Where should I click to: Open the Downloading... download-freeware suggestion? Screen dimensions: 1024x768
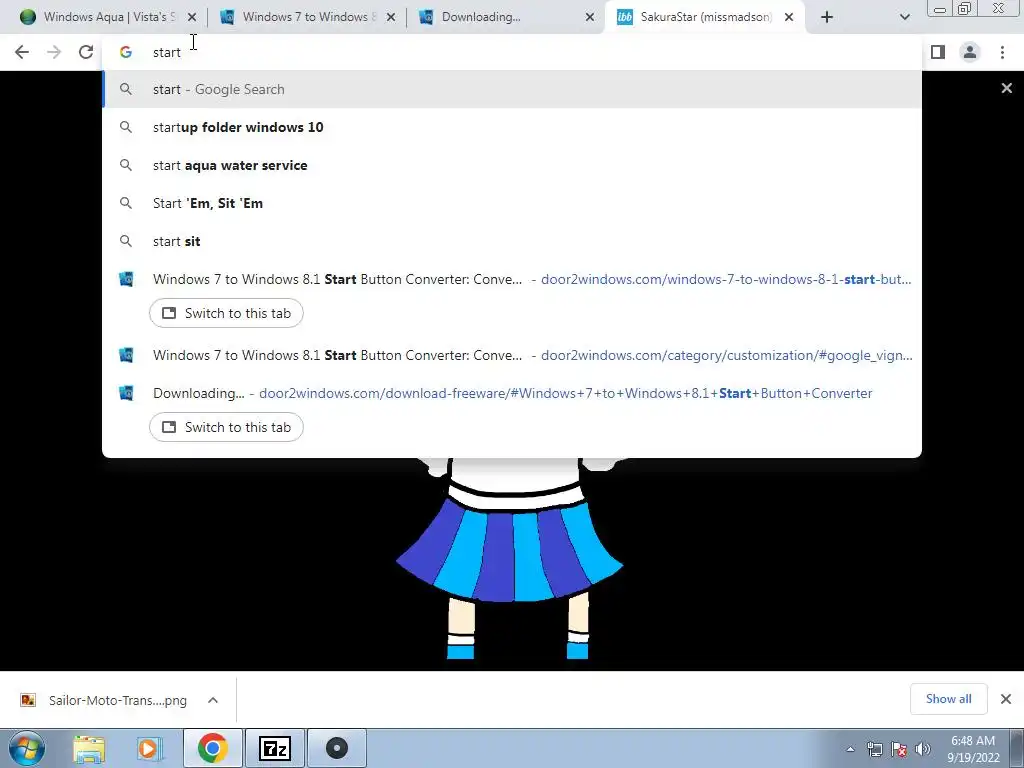click(x=512, y=393)
